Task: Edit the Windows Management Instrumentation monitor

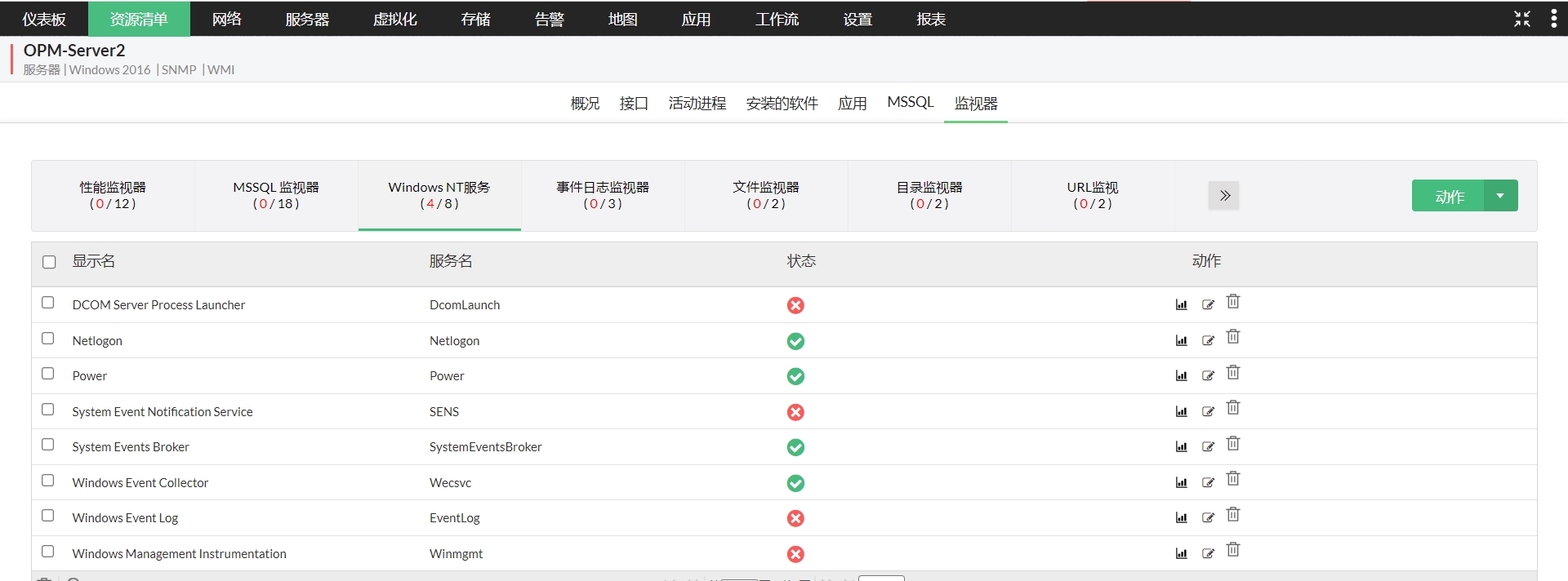Action: tap(1208, 554)
